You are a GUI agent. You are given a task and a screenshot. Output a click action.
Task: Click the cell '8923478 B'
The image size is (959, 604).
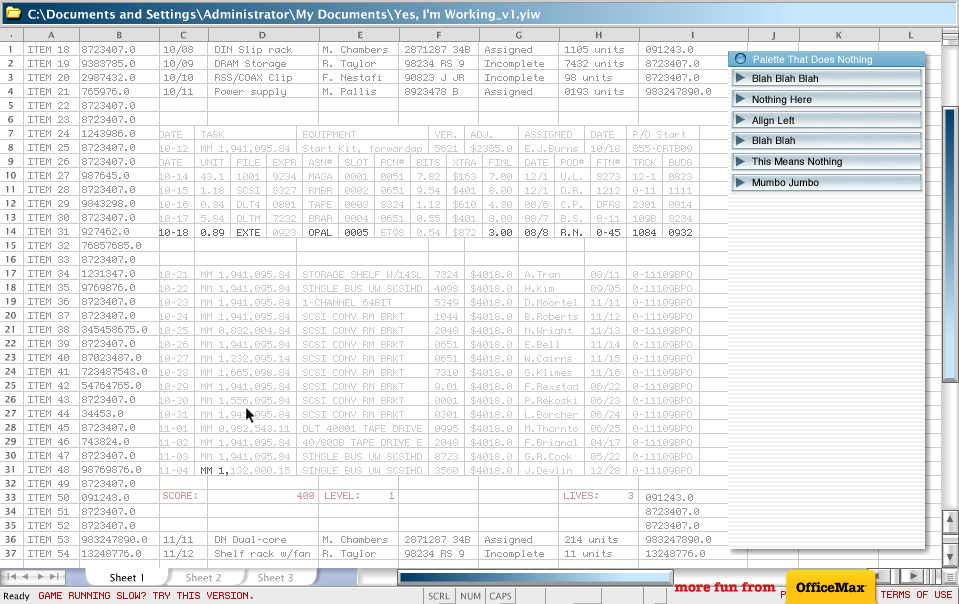439,92
